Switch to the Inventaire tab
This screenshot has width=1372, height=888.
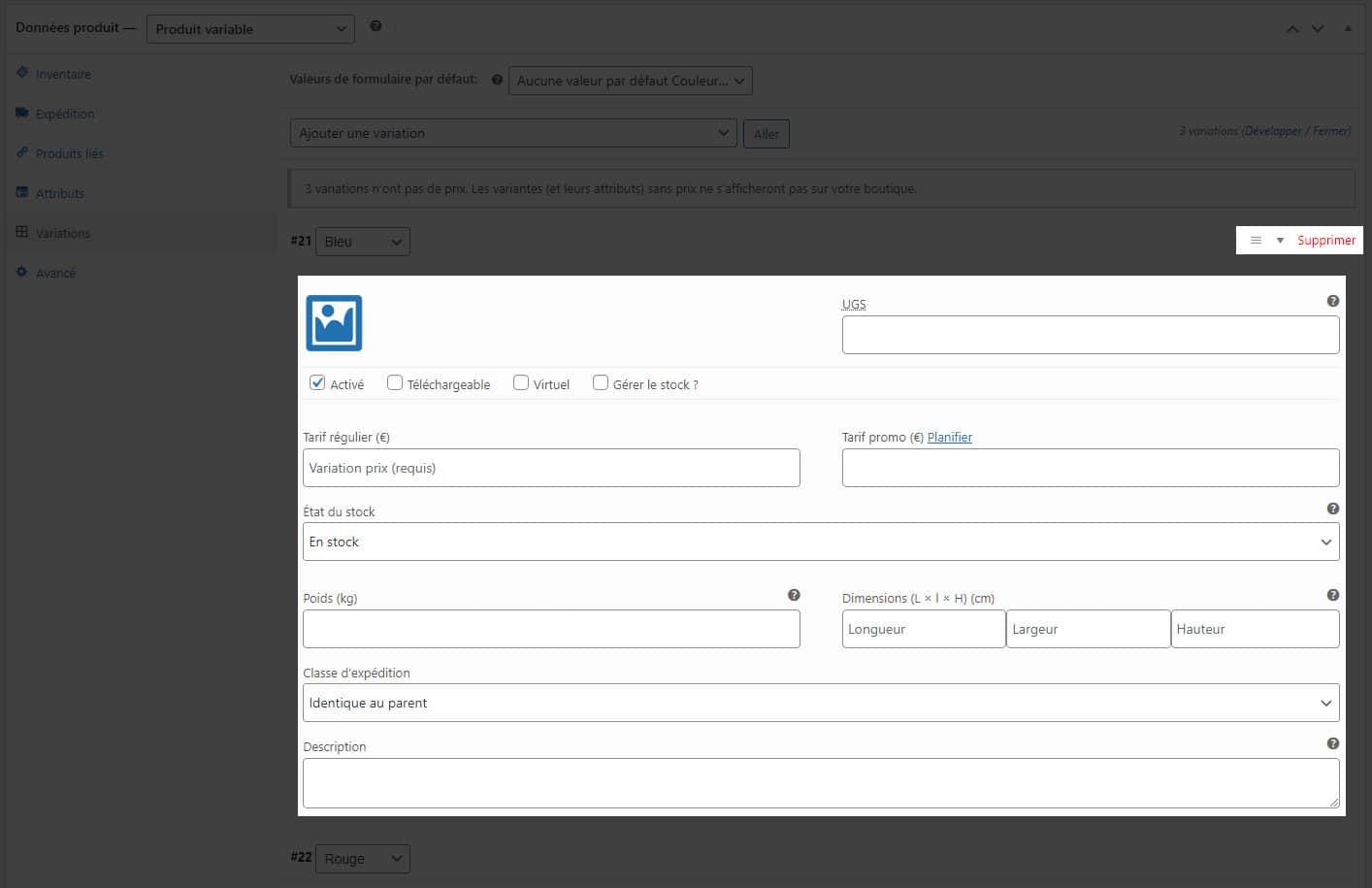coord(63,75)
